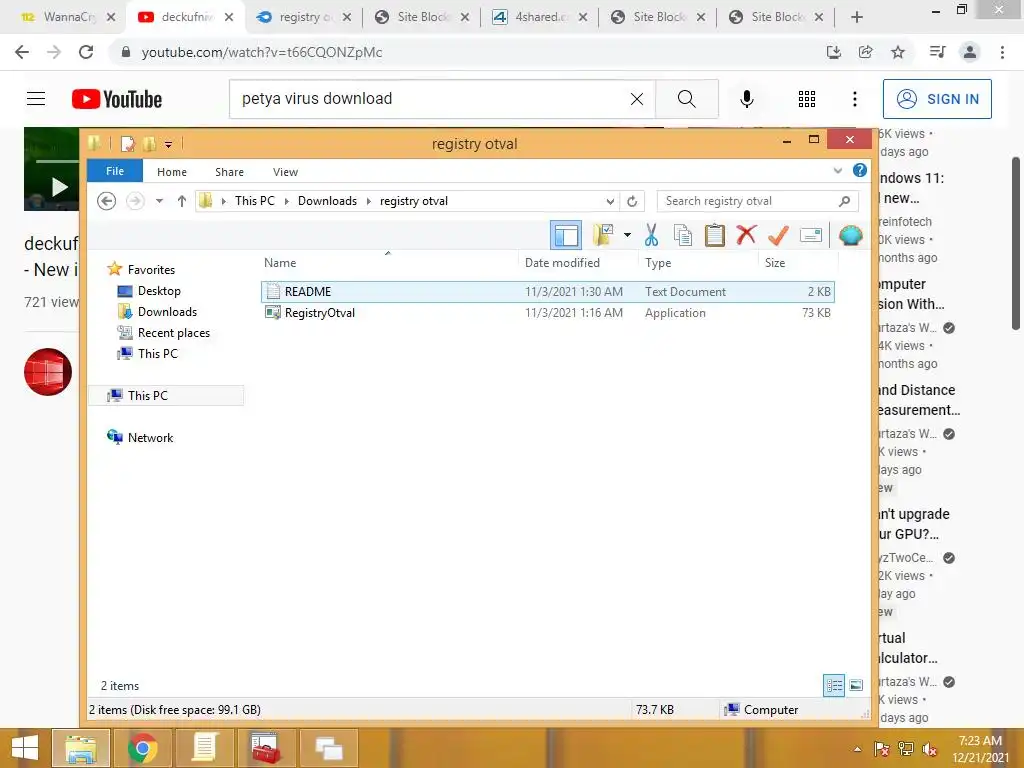1024x768 pixels.
Task: Open Recent places in Favorites
Action: tap(174, 333)
